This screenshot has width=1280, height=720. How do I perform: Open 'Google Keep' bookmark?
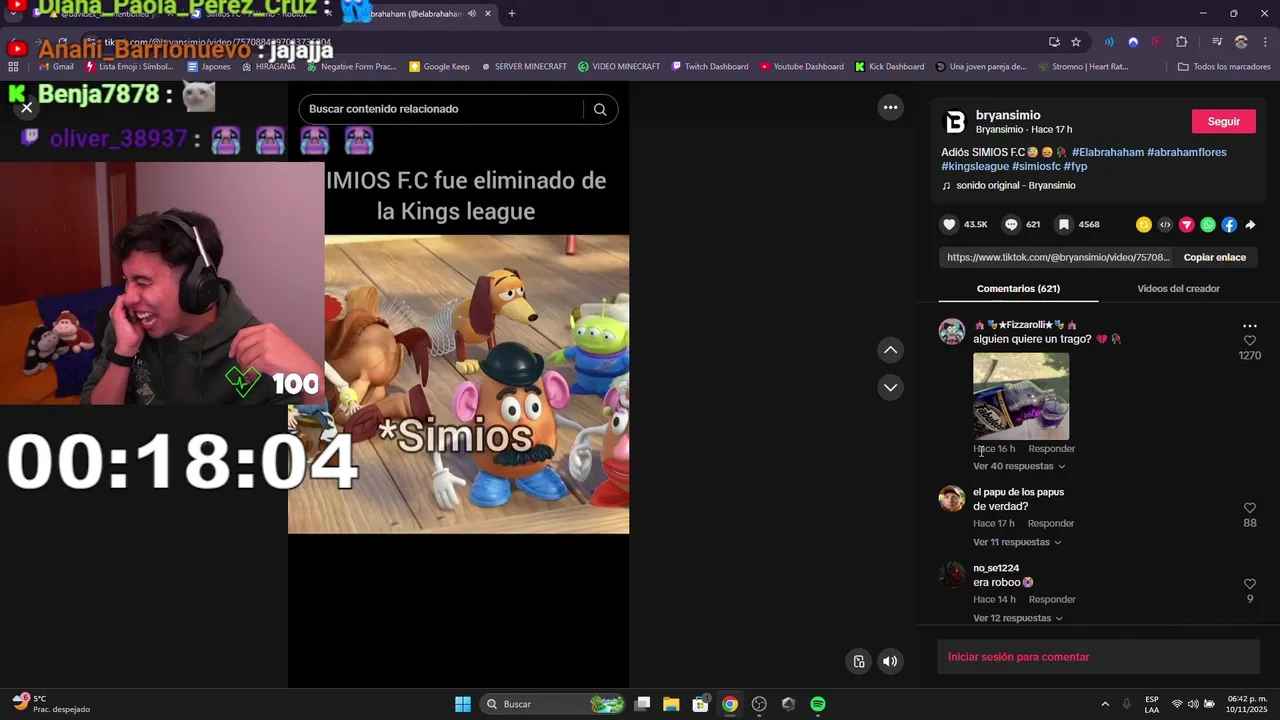click(x=439, y=67)
